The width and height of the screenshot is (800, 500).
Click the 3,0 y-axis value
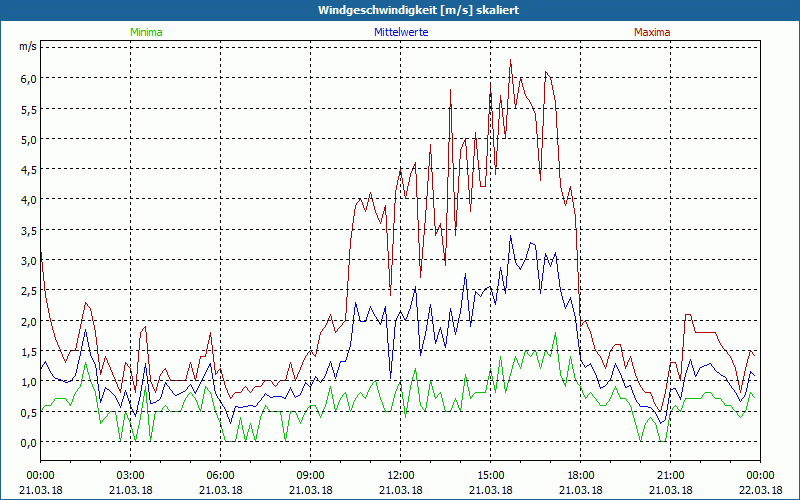(x=29, y=260)
